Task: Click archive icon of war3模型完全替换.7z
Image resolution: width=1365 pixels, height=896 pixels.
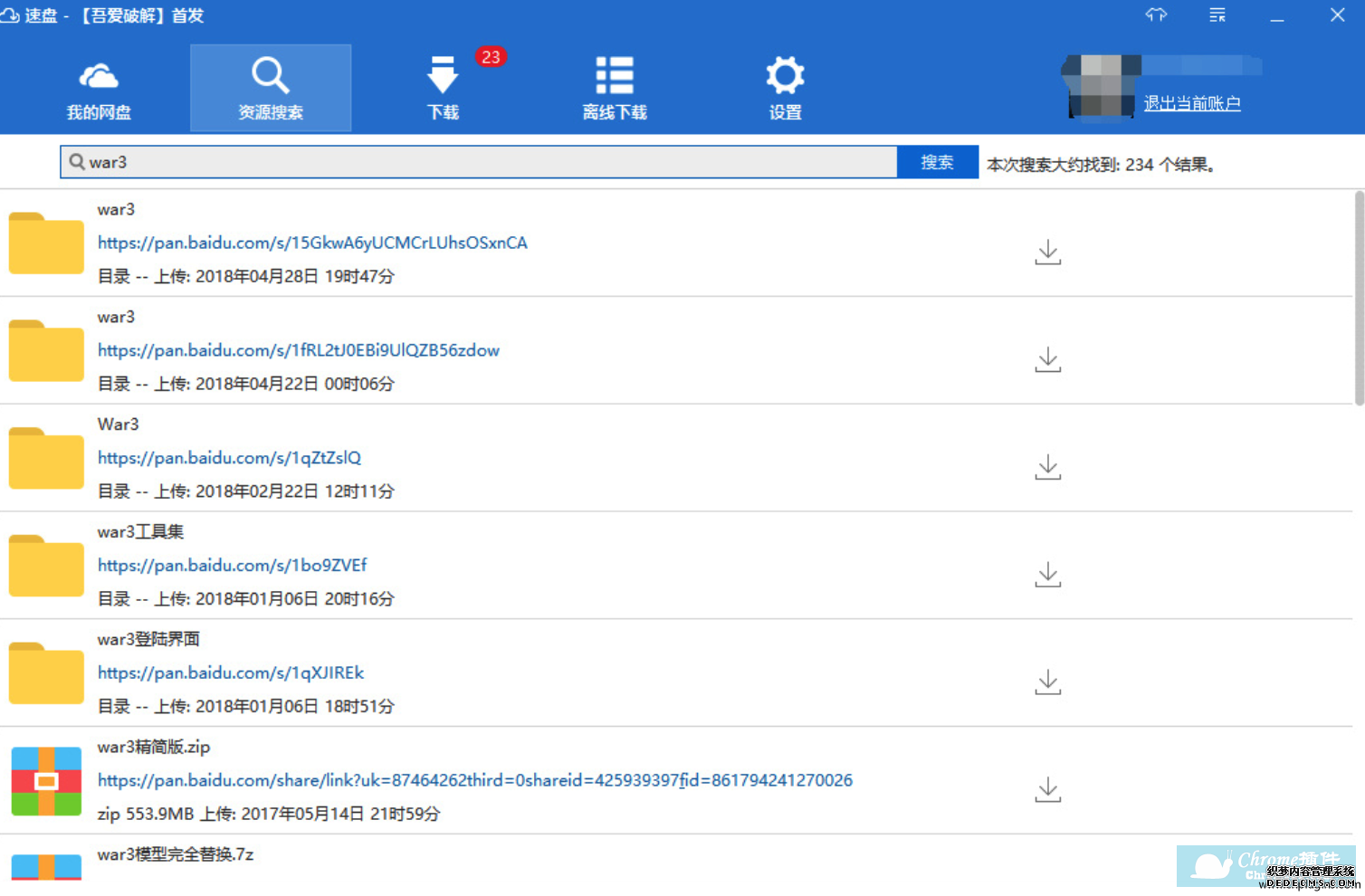Action: click(x=46, y=867)
